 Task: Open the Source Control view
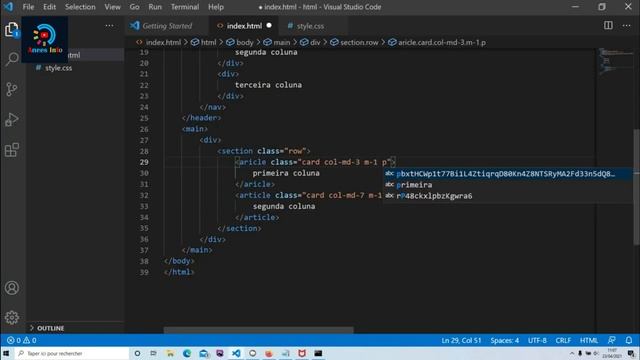[12, 89]
